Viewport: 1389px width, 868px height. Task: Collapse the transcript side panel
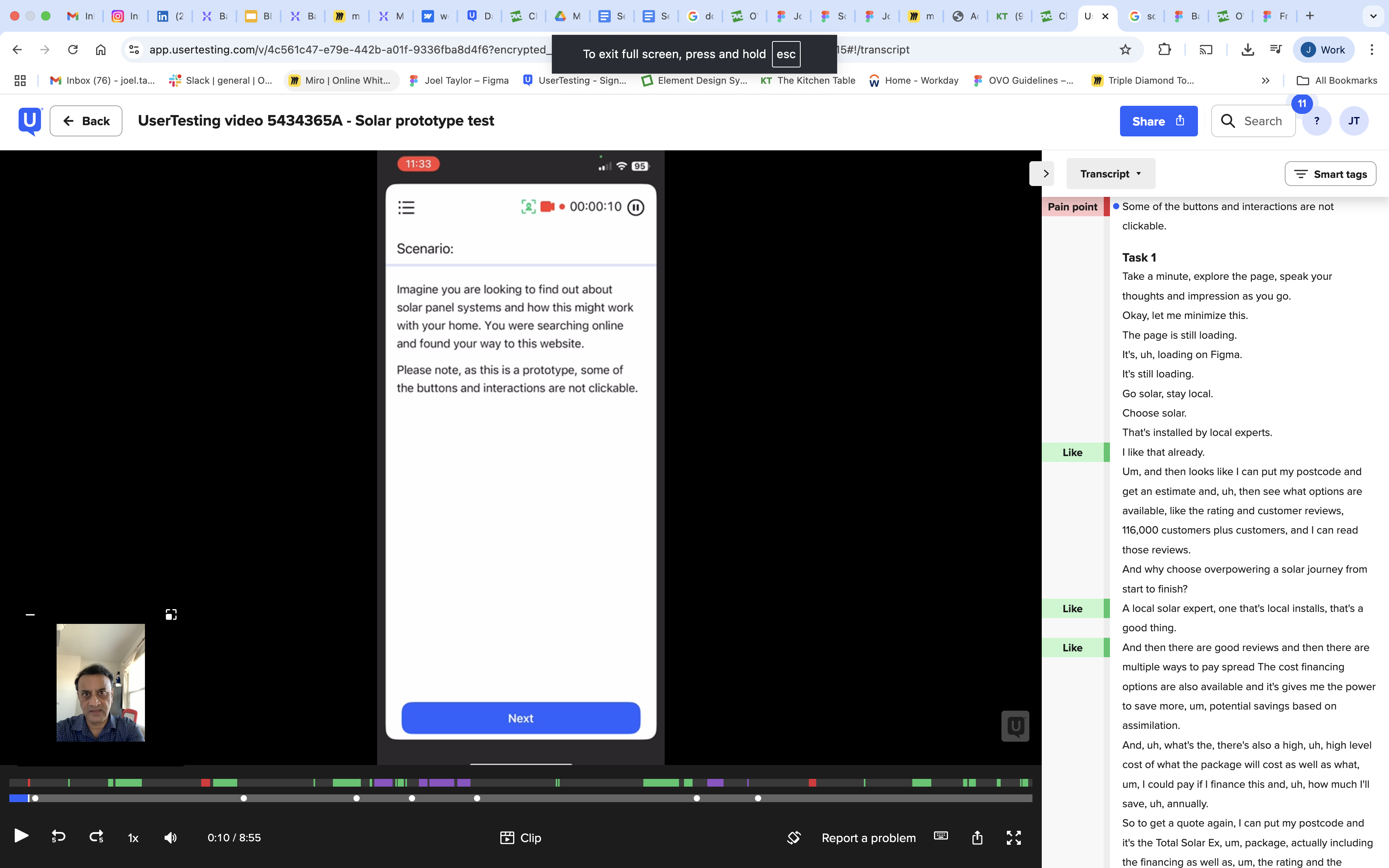point(1045,174)
